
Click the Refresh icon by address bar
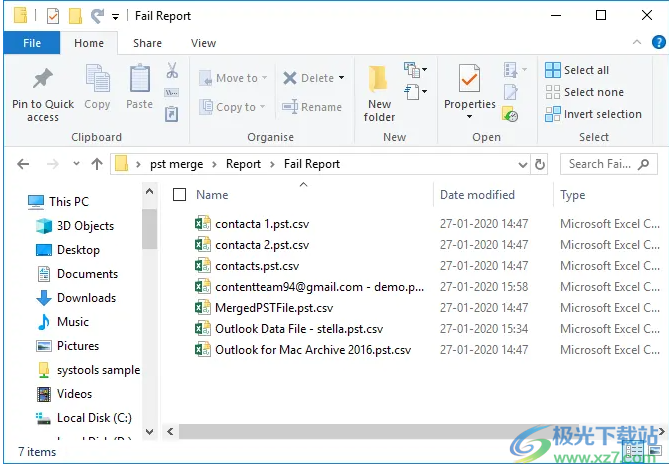[541, 164]
